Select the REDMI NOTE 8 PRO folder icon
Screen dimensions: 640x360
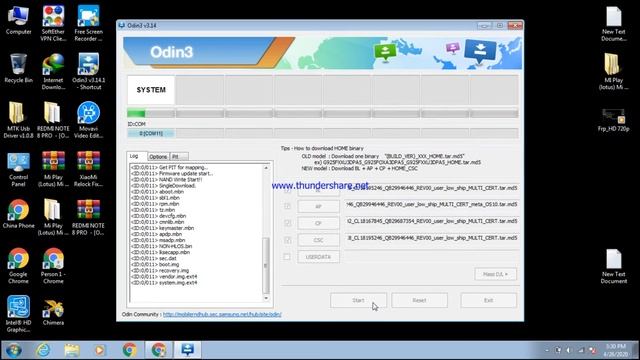(53, 120)
